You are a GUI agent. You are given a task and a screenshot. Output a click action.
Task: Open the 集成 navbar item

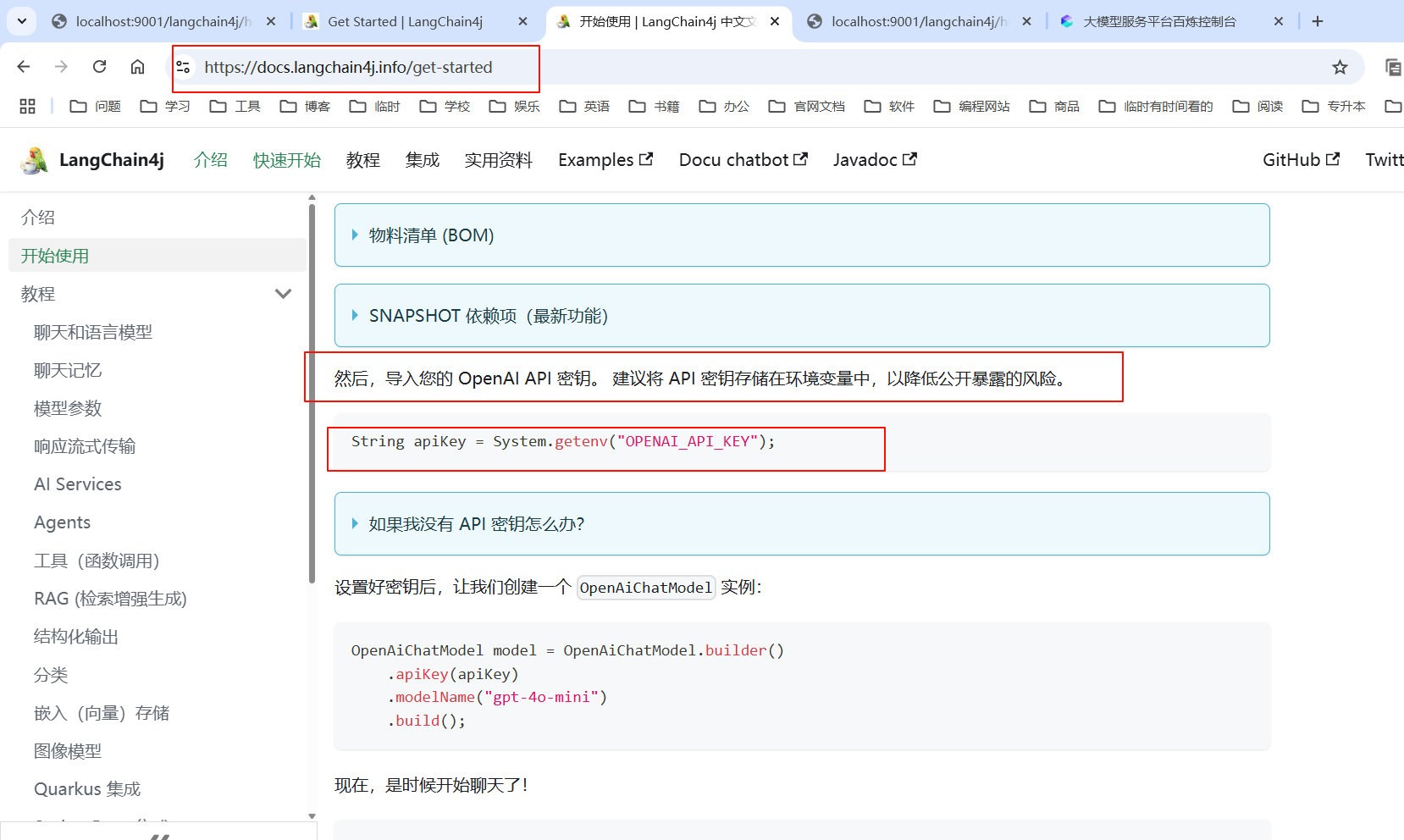[x=423, y=160]
